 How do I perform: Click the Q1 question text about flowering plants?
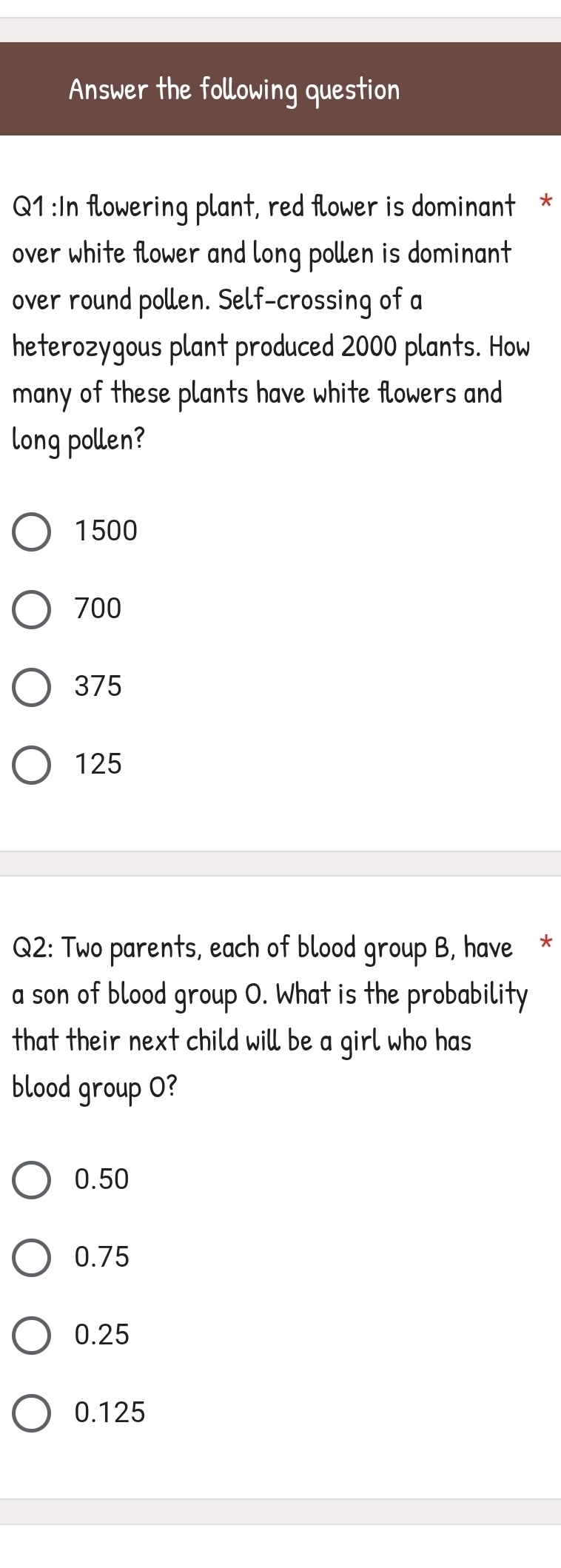pos(266,318)
